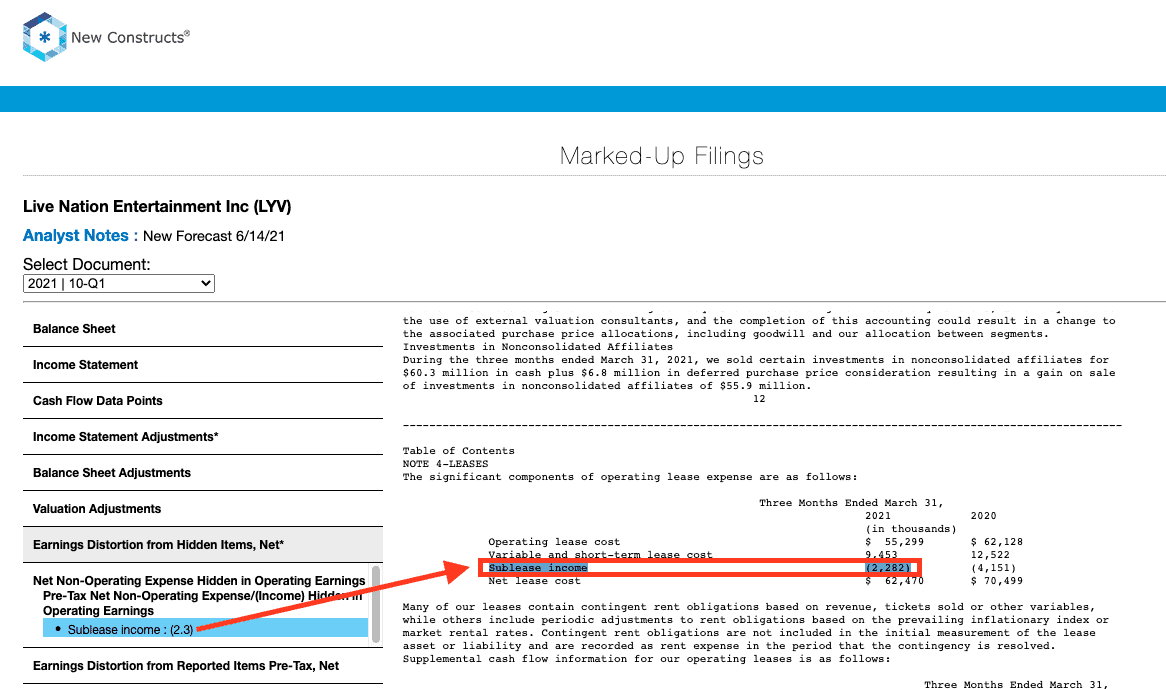This screenshot has height=689, width=1166.
Task: Click the Operating lease cost row label
Action: click(554, 542)
